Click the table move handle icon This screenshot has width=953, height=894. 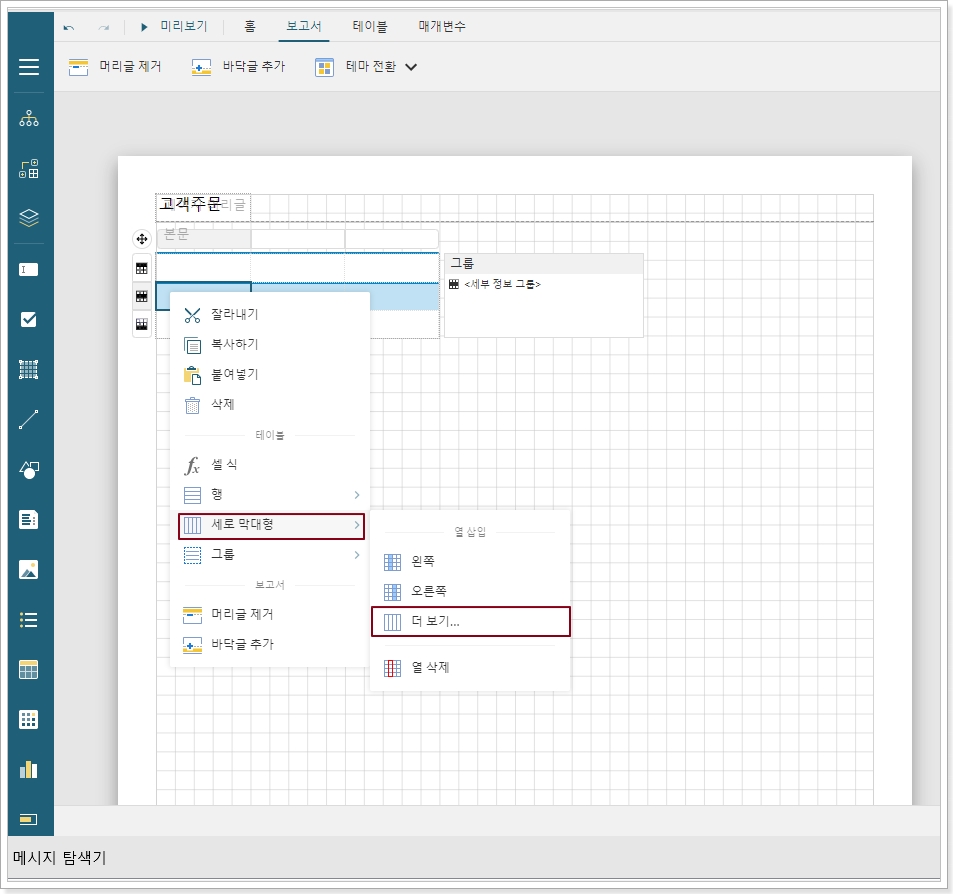point(141,239)
